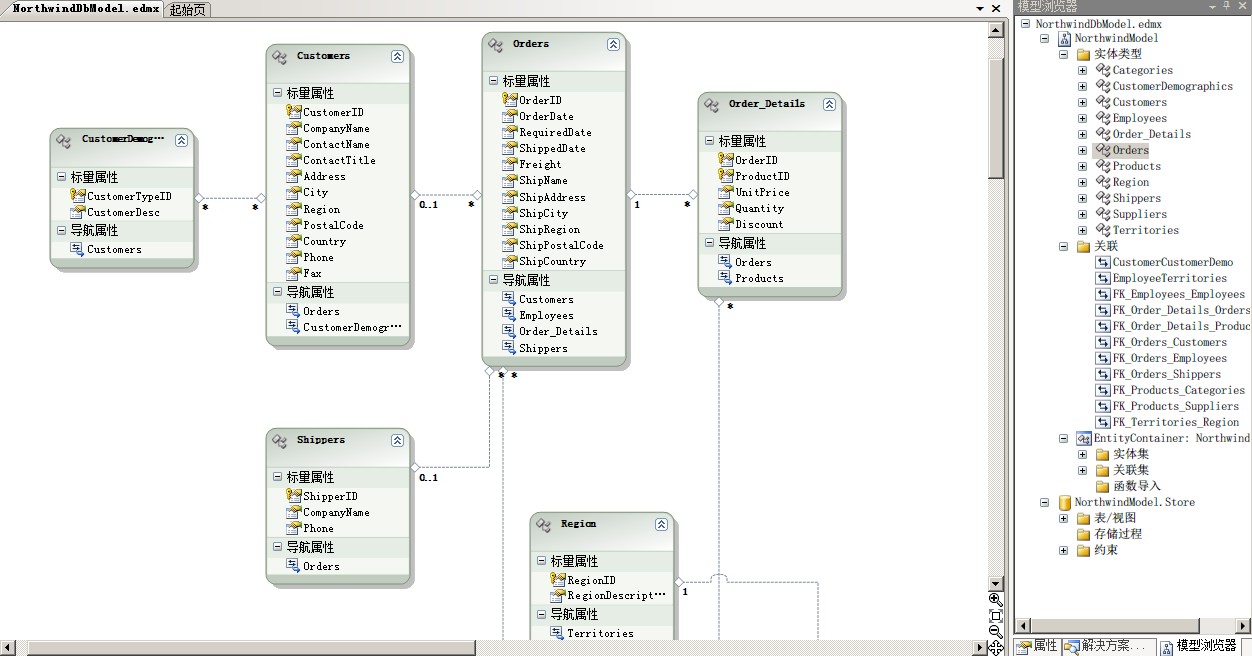Click the Employees navigation property icon in Orders
The height and width of the screenshot is (656, 1252).
pyautogui.click(x=510, y=315)
